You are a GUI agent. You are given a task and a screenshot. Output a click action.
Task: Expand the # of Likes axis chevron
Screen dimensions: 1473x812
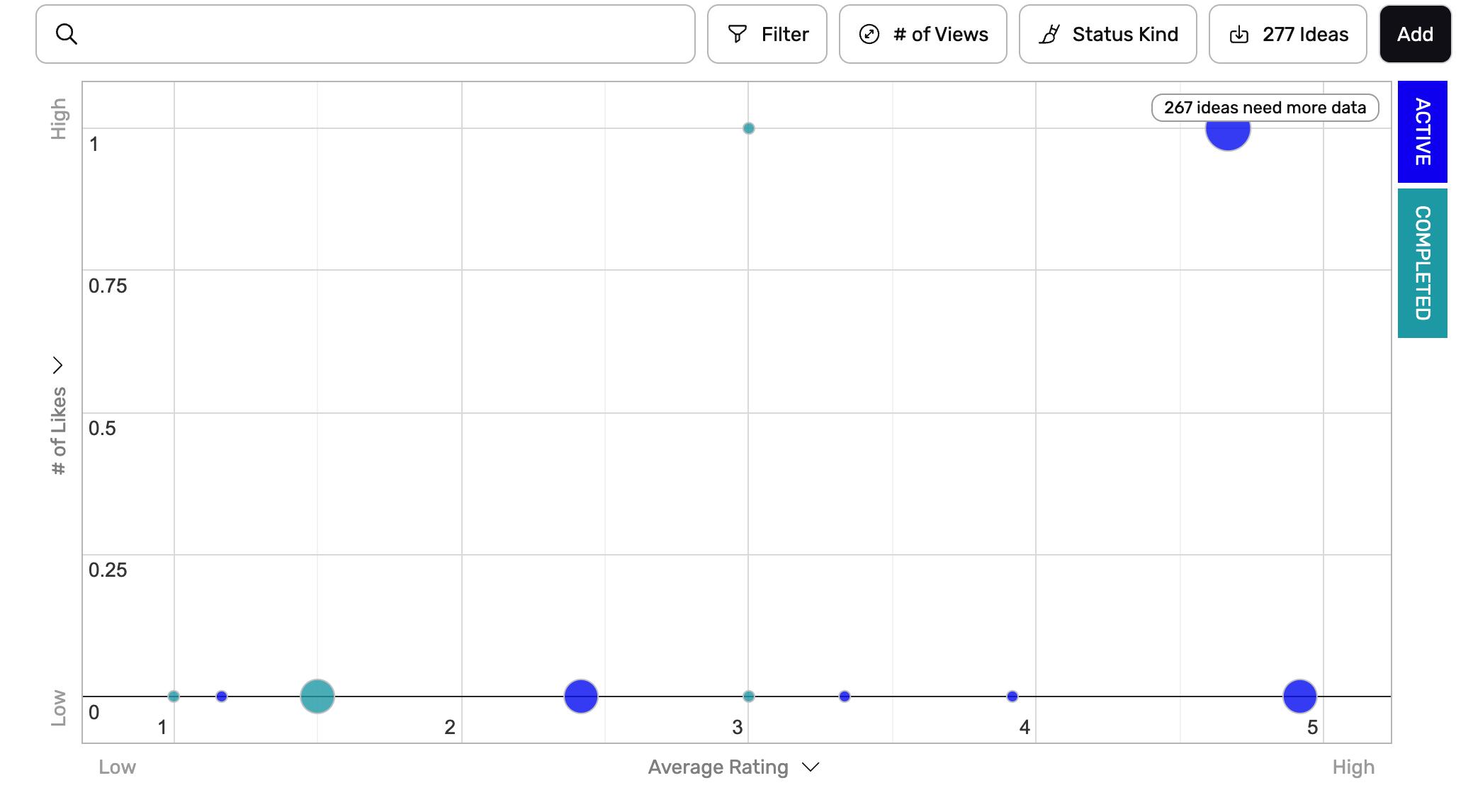coord(58,366)
